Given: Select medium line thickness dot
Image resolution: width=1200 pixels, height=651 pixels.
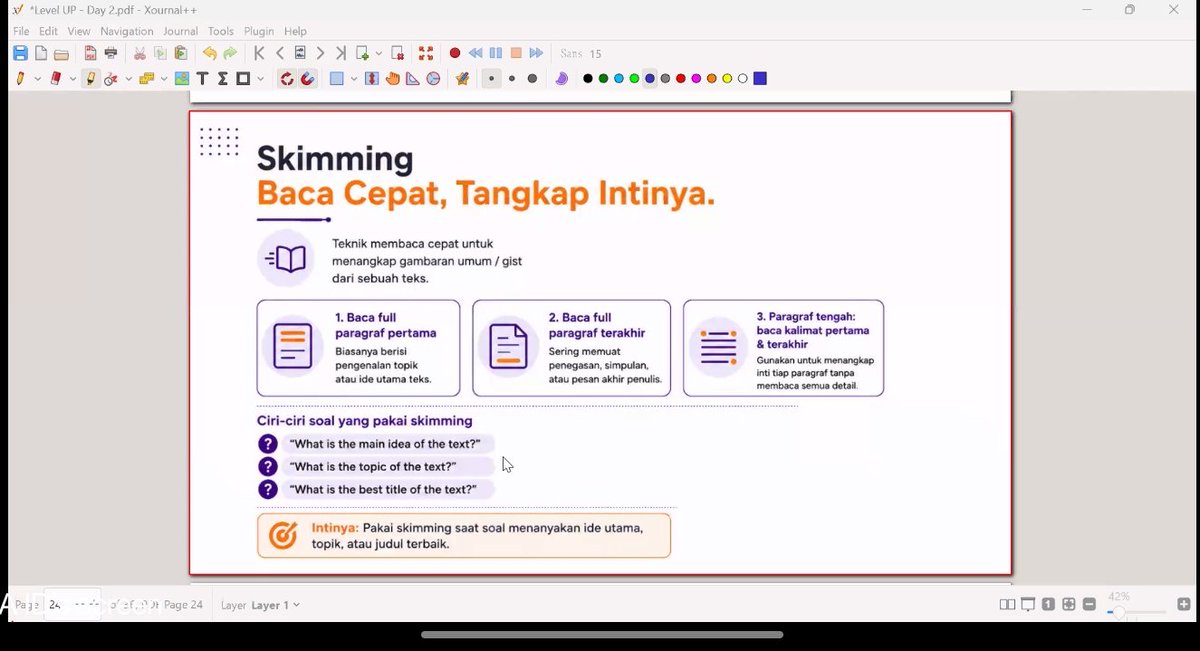Looking at the screenshot, I should (512, 78).
